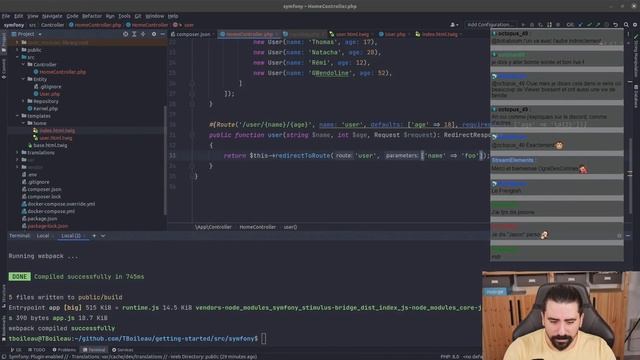The width and height of the screenshot is (640, 360).
Task: Click Project panel vertical scrollbar
Action: [x=165, y=159]
